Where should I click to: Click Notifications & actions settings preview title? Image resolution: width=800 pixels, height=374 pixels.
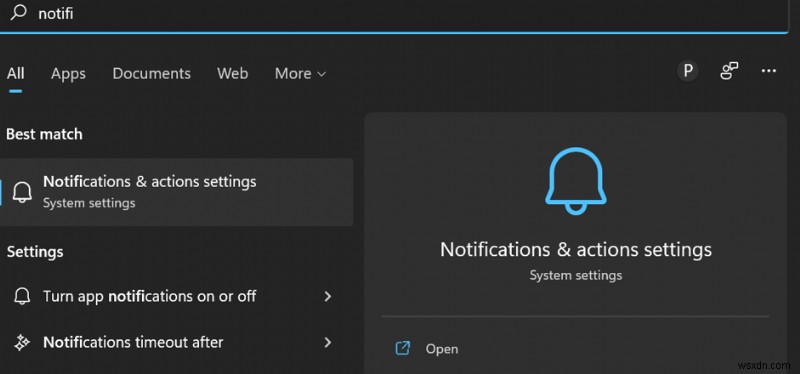(576, 250)
